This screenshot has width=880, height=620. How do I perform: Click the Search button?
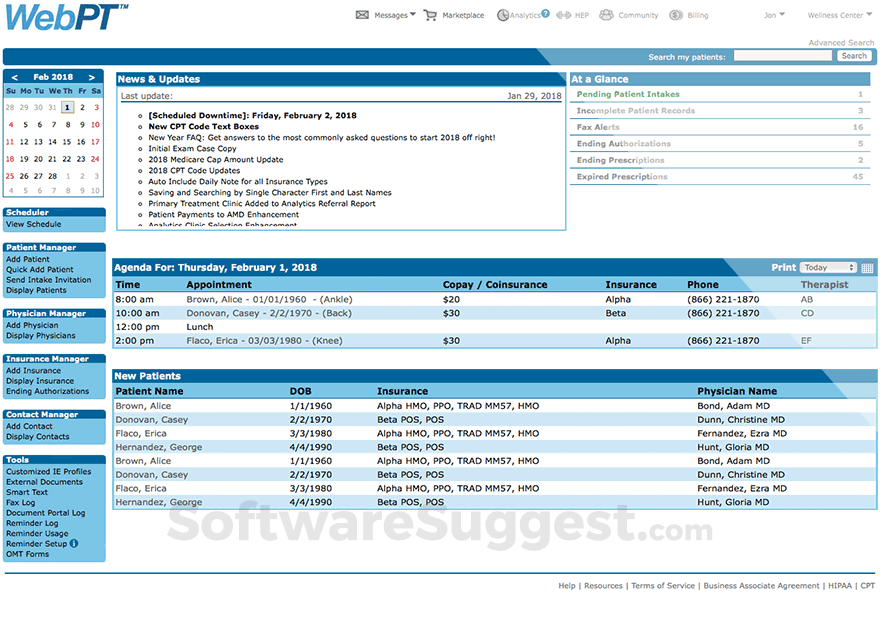coord(855,56)
